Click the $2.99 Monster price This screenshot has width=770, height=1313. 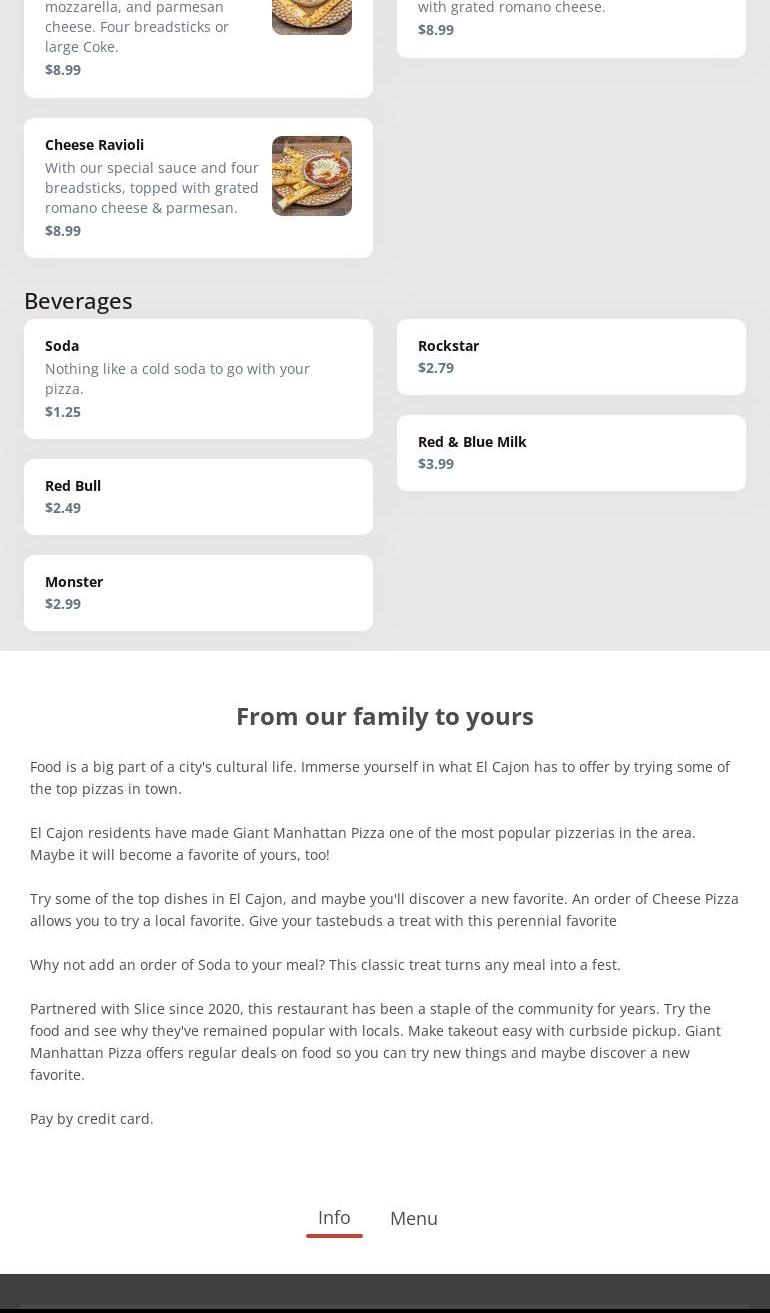(x=63, y=604)
